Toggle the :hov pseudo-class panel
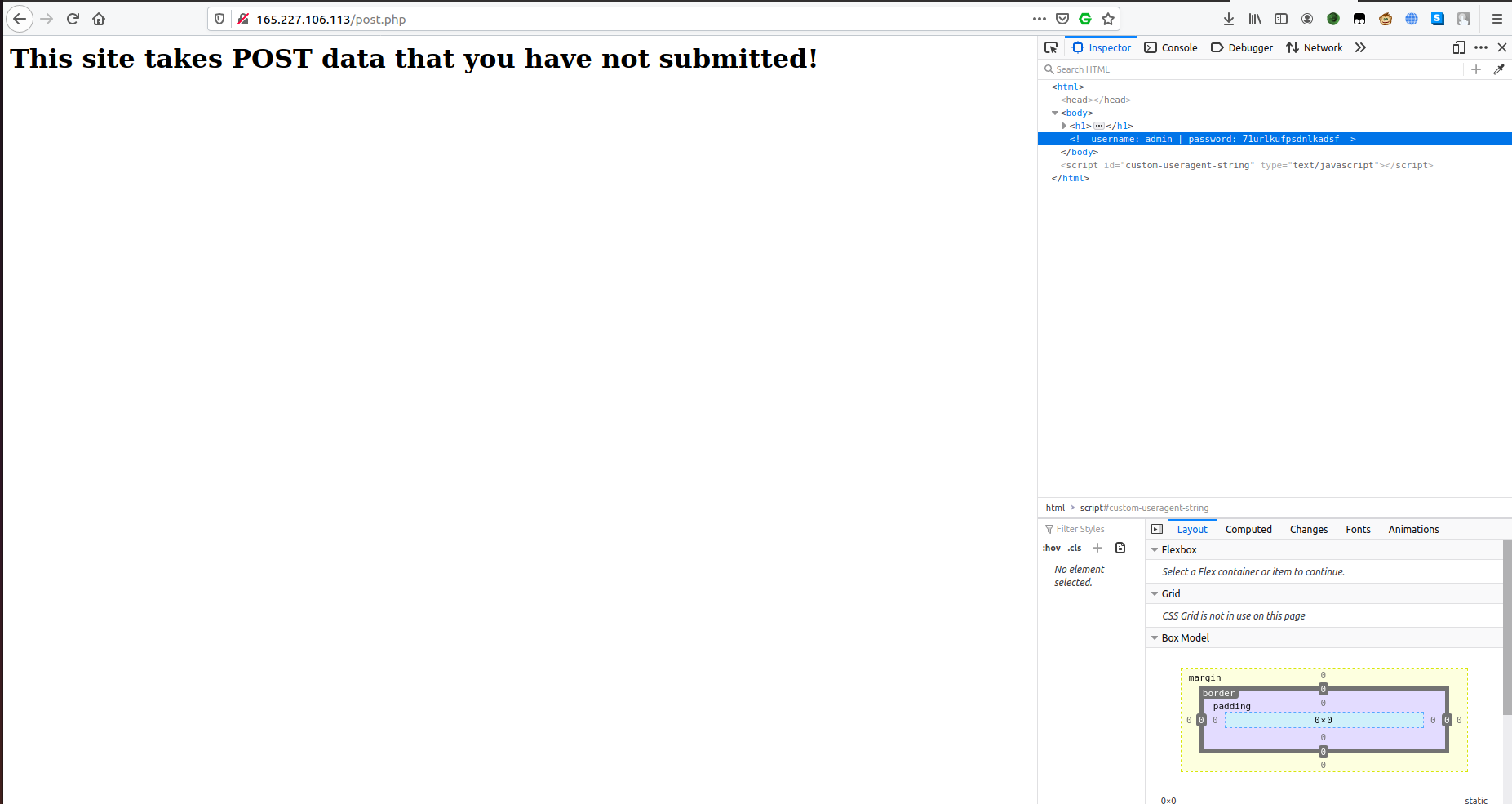Screen dimensions: 1512x804 (x=1052, y=548)
